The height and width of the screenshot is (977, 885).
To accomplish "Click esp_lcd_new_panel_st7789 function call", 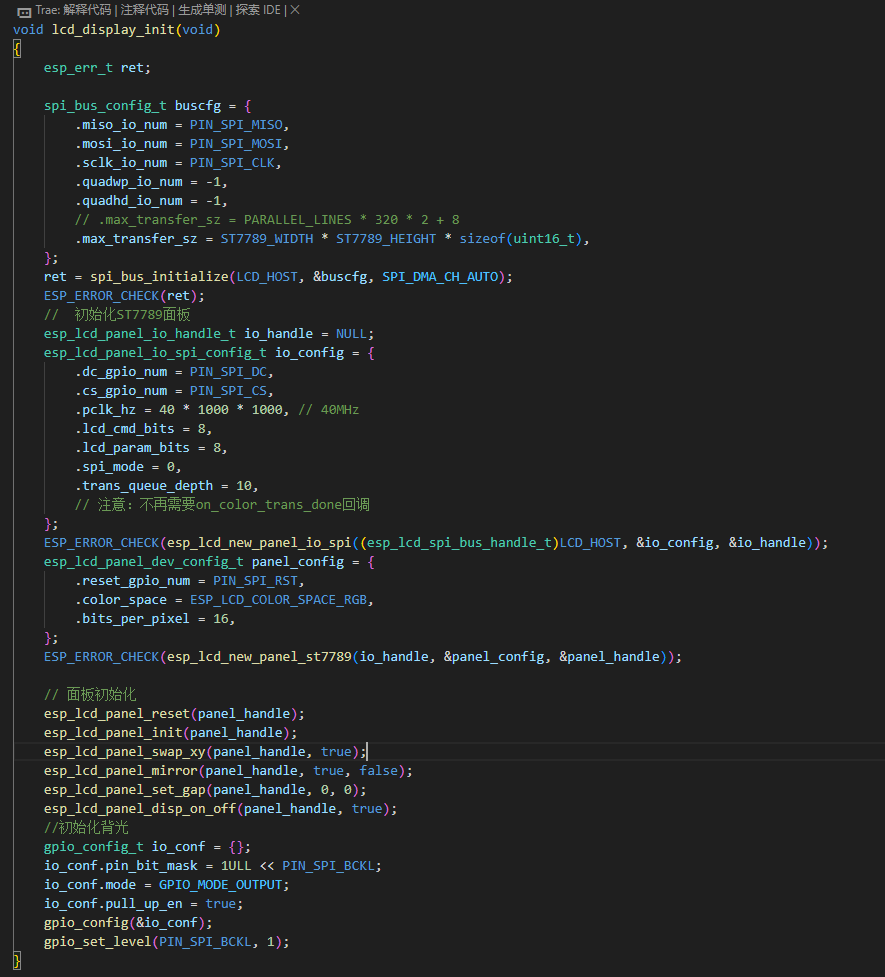I will [x=259, y=657].
